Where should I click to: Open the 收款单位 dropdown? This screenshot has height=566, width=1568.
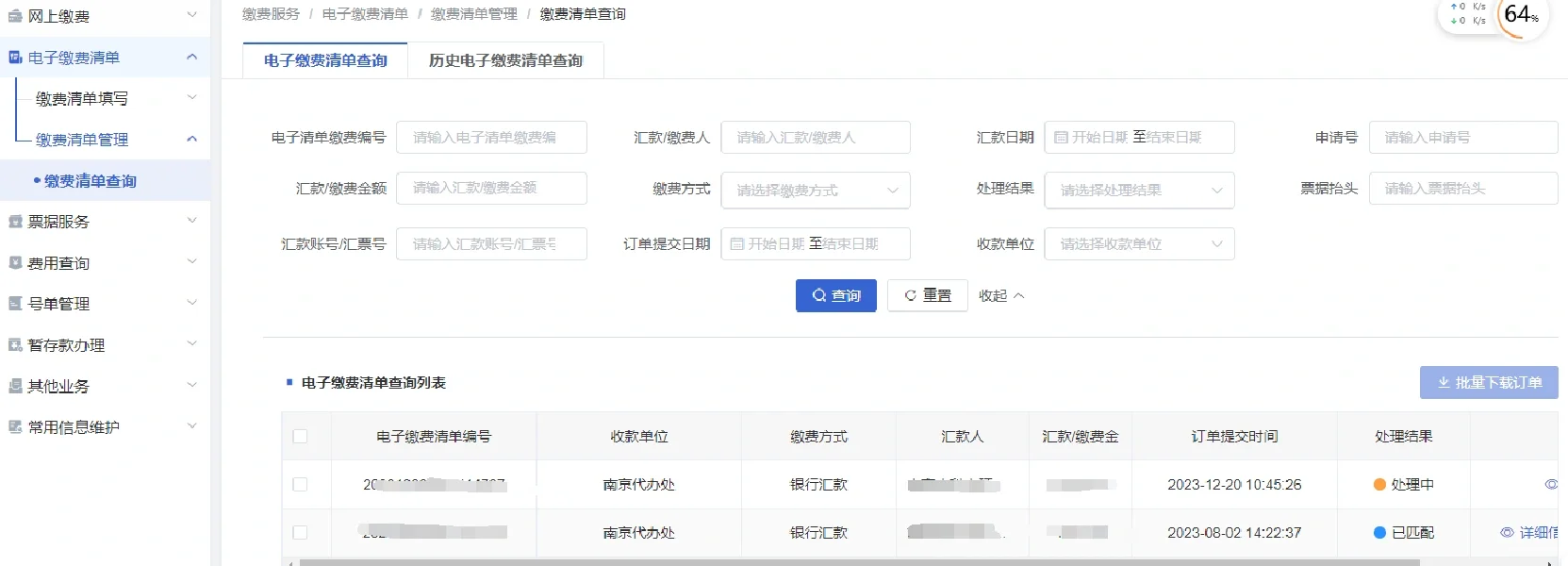(x=1139, y=244)
